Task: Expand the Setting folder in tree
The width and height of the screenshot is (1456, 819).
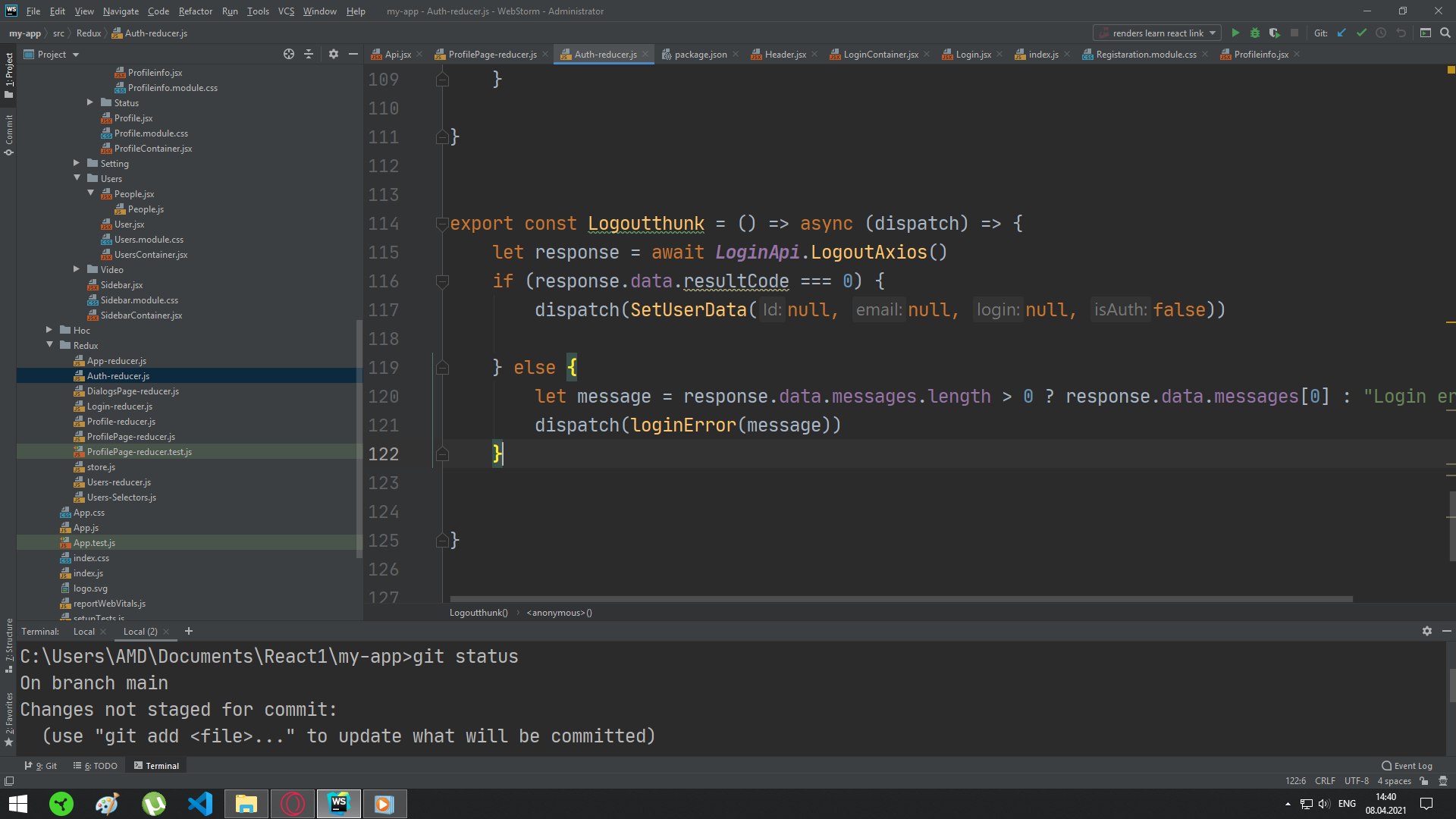Action: click(x=77, y=163)
